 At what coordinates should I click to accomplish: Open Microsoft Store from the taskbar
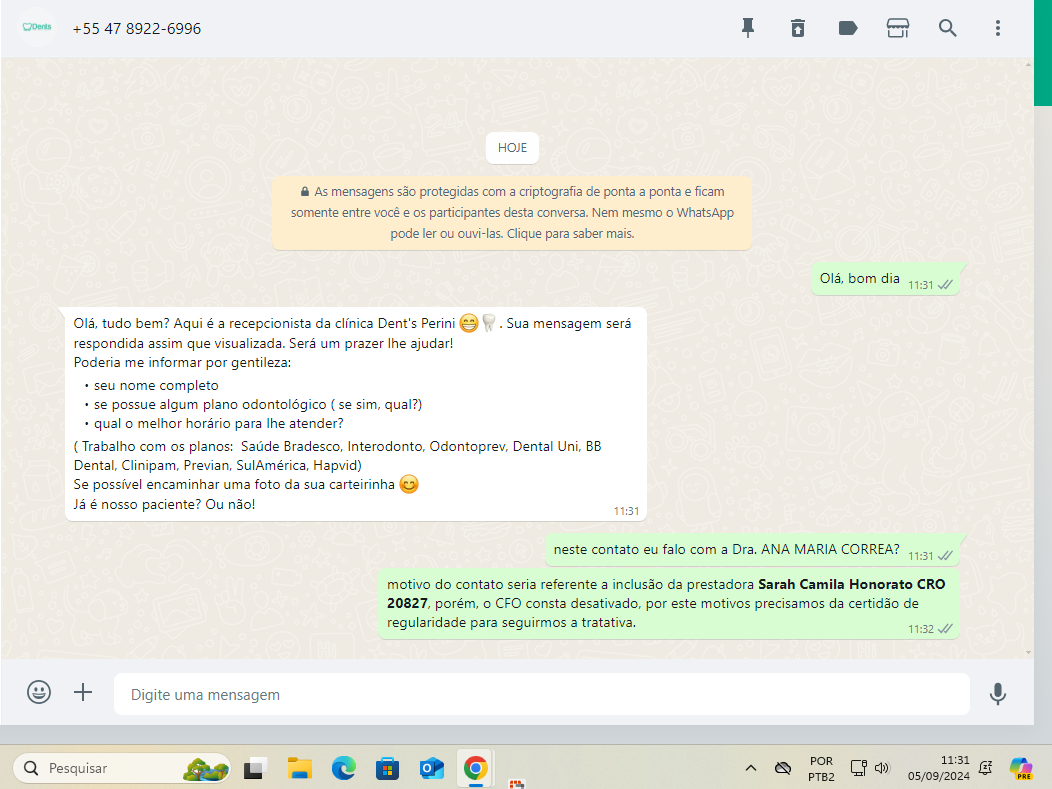[387, 768]
